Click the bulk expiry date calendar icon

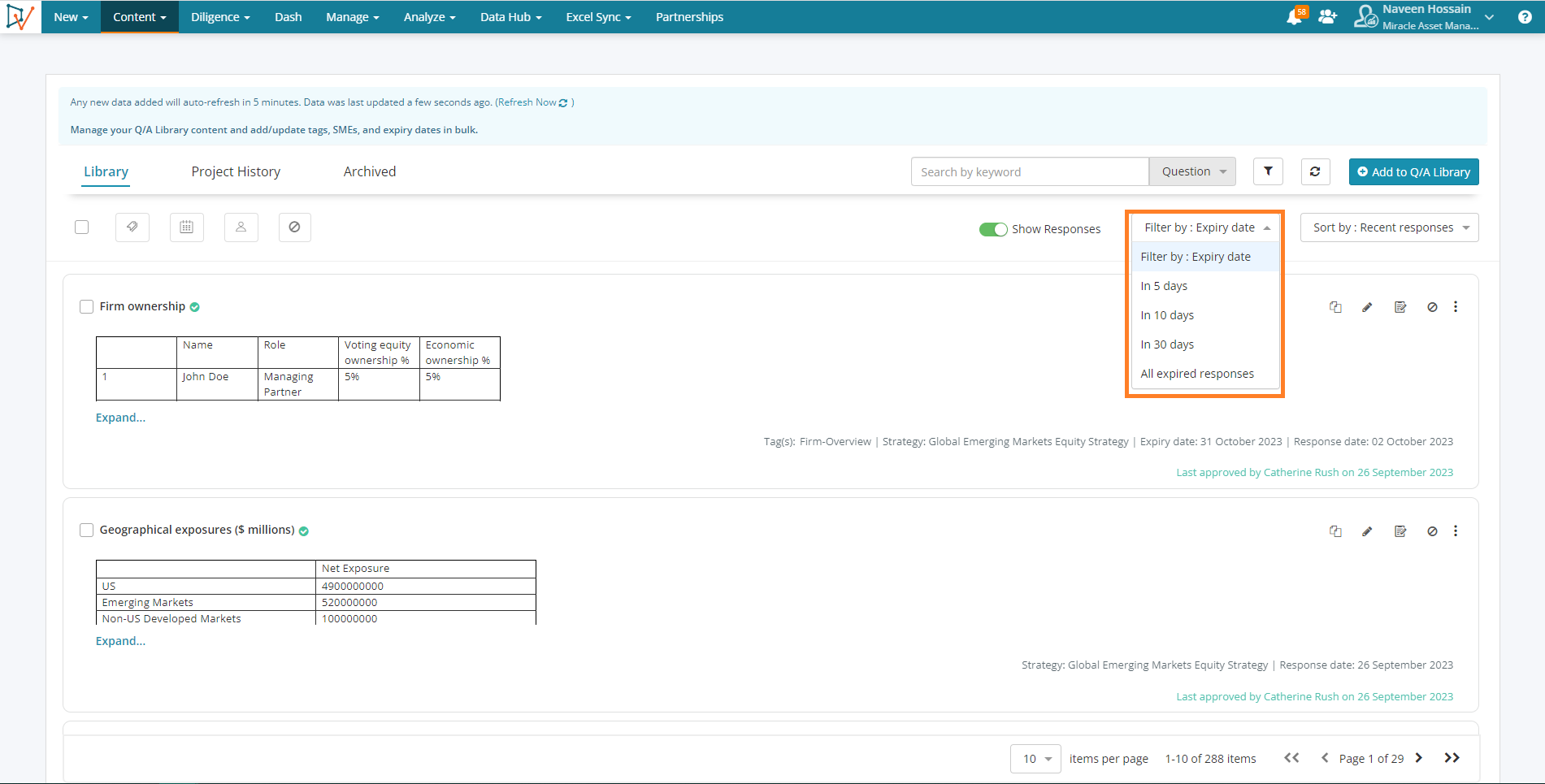point(187,227)
